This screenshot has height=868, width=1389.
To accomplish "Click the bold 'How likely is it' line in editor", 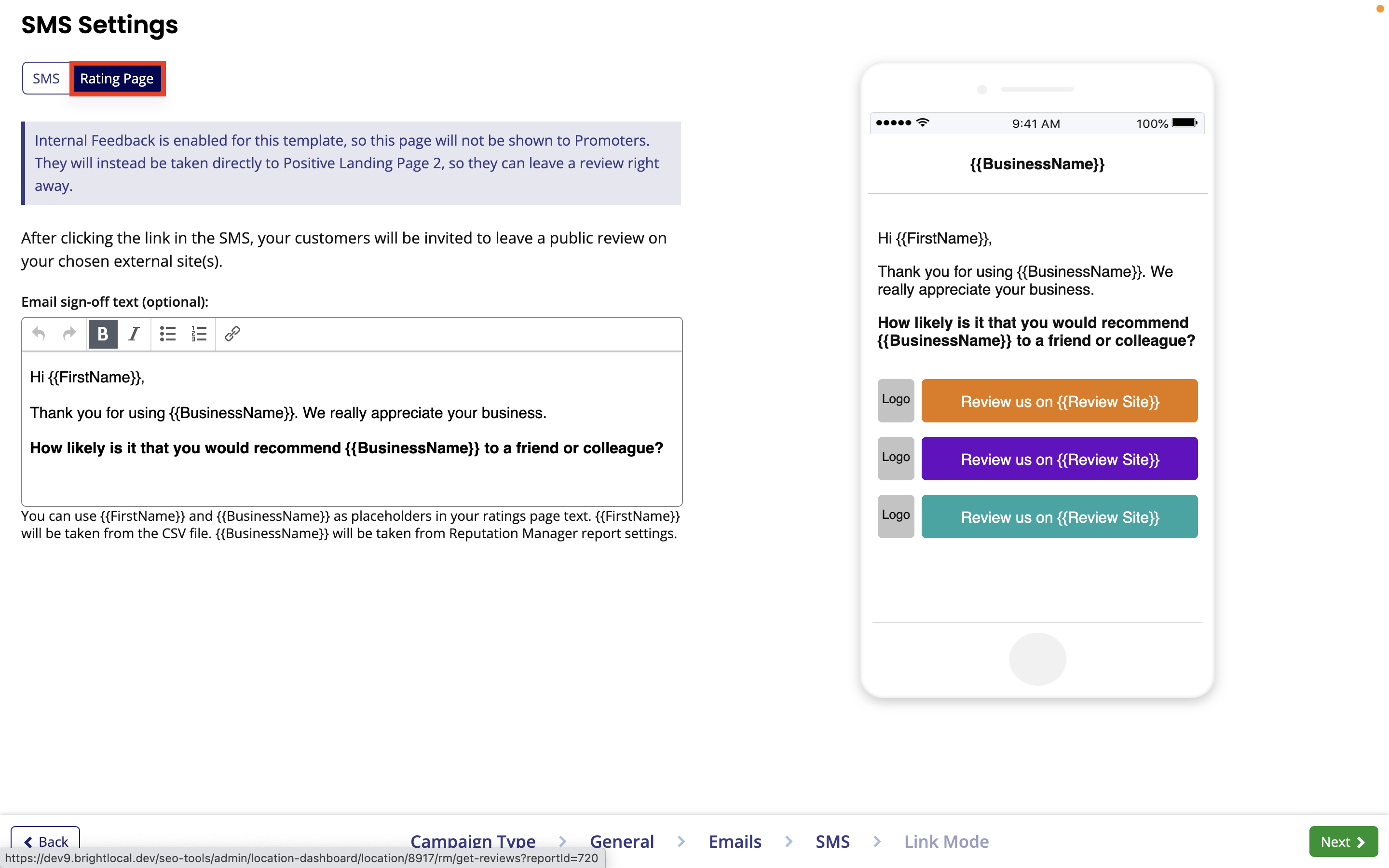I will [x=347, y=448].
